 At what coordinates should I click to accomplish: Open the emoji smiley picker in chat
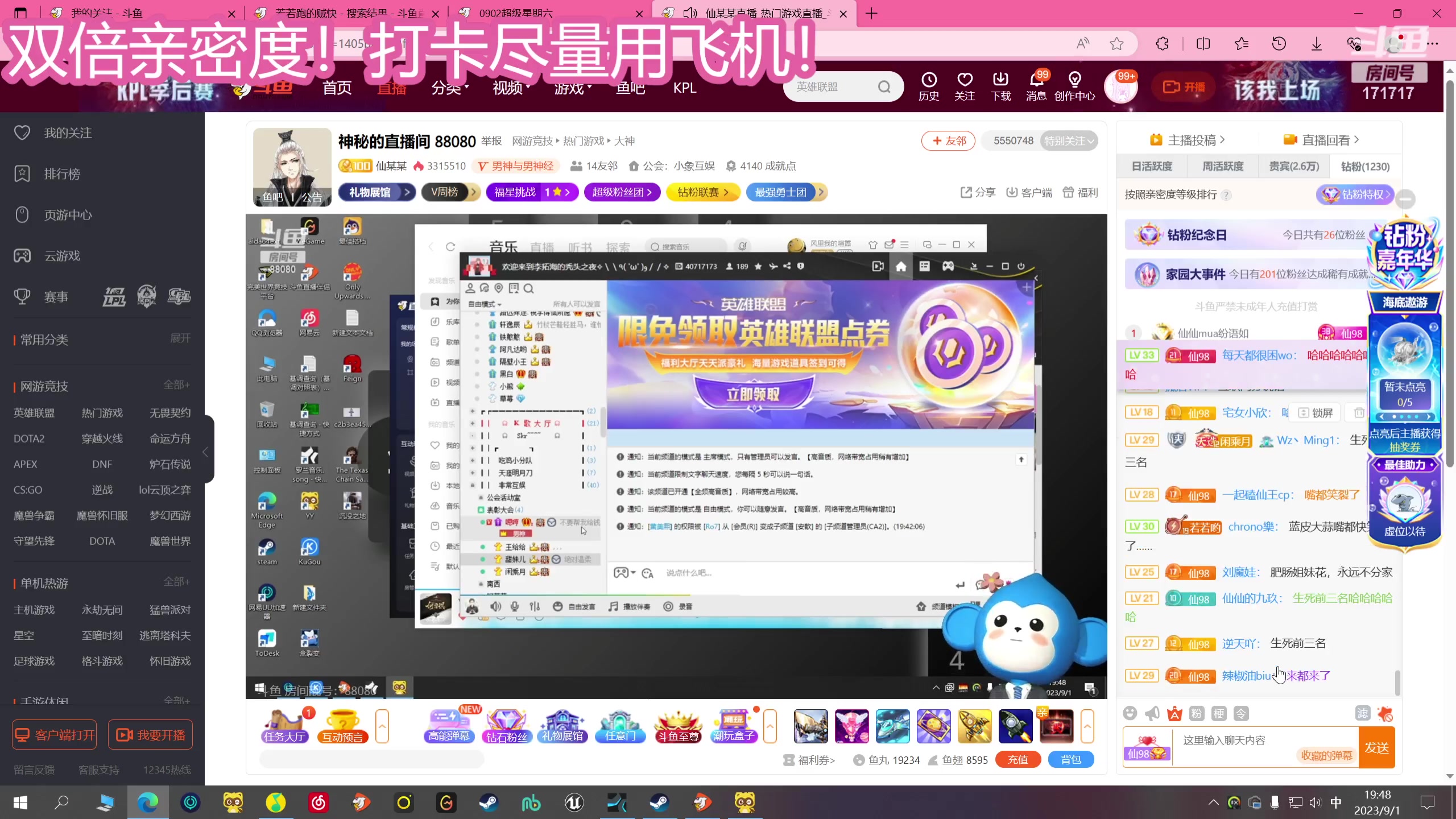pyautogui.click(x=1130, y=713)
